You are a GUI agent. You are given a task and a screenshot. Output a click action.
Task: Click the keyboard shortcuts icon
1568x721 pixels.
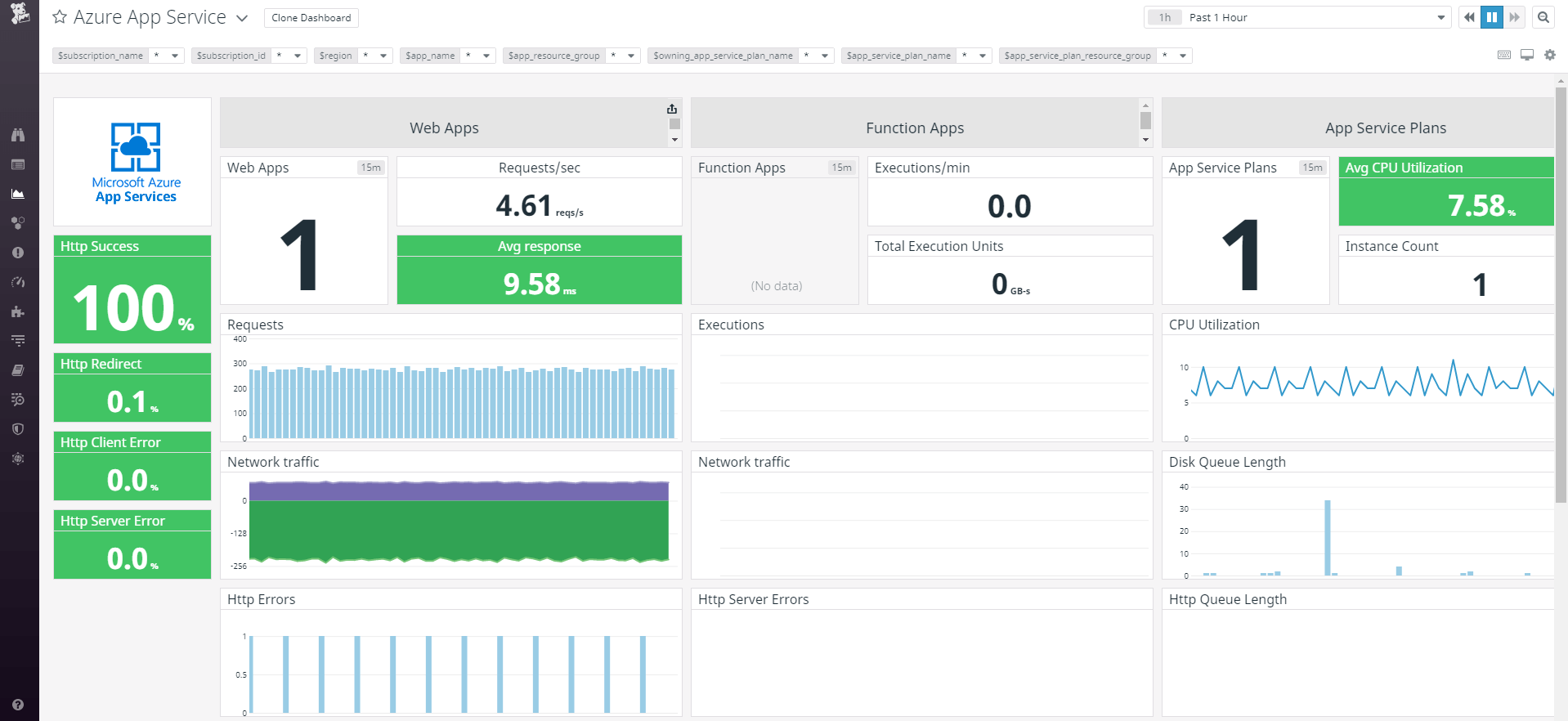(1504, 55)
